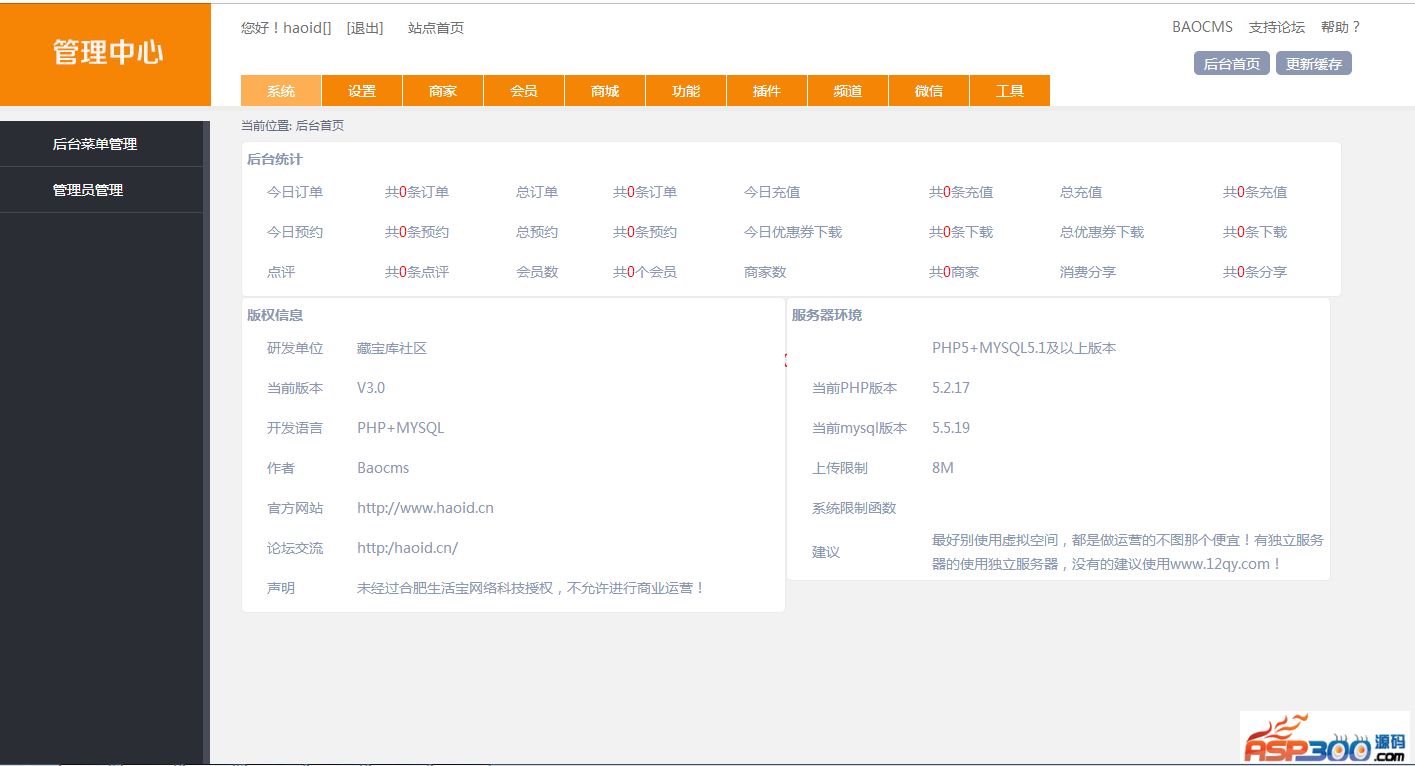1415x766 pixels.
Task: Click the 后台首页 button
Action: point(1231,64)
